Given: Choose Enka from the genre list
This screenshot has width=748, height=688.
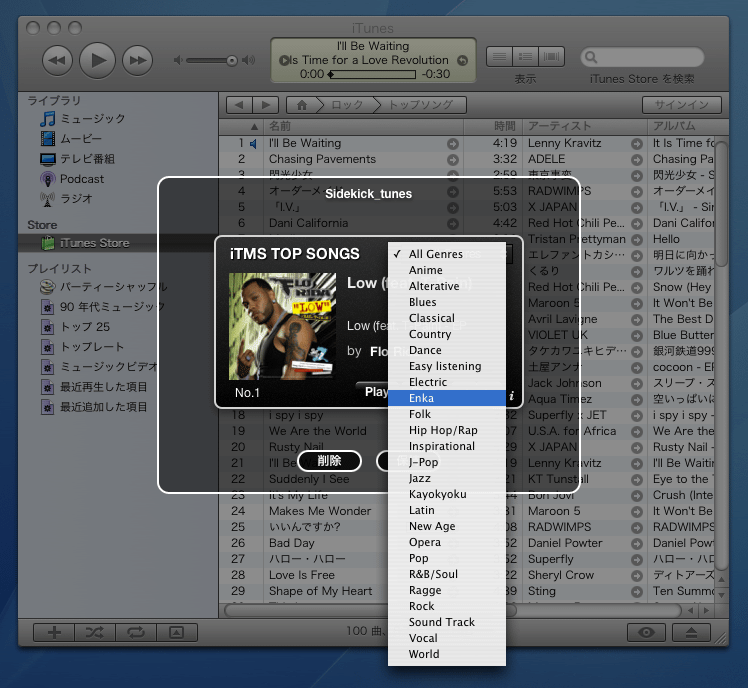Looking at the screenshot, I should click(x=421, y=398).
